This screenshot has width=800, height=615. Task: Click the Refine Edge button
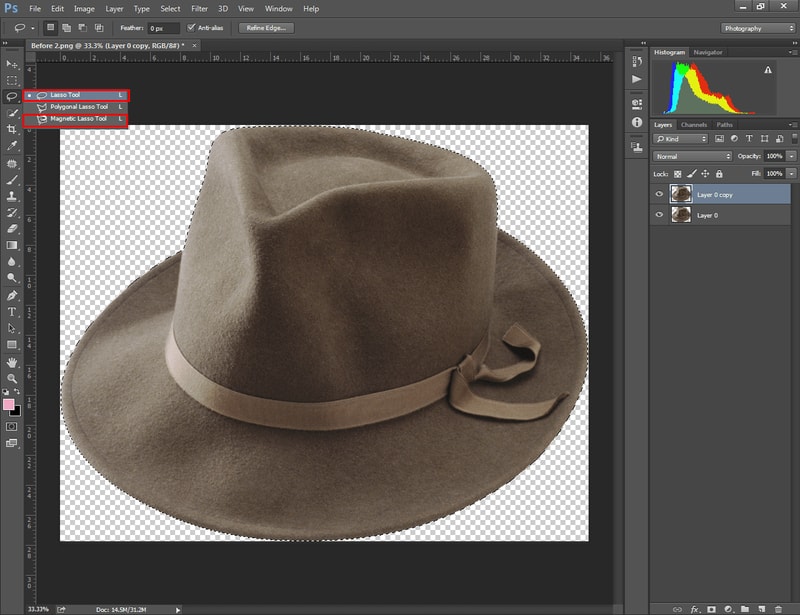[x=264, y=29]
